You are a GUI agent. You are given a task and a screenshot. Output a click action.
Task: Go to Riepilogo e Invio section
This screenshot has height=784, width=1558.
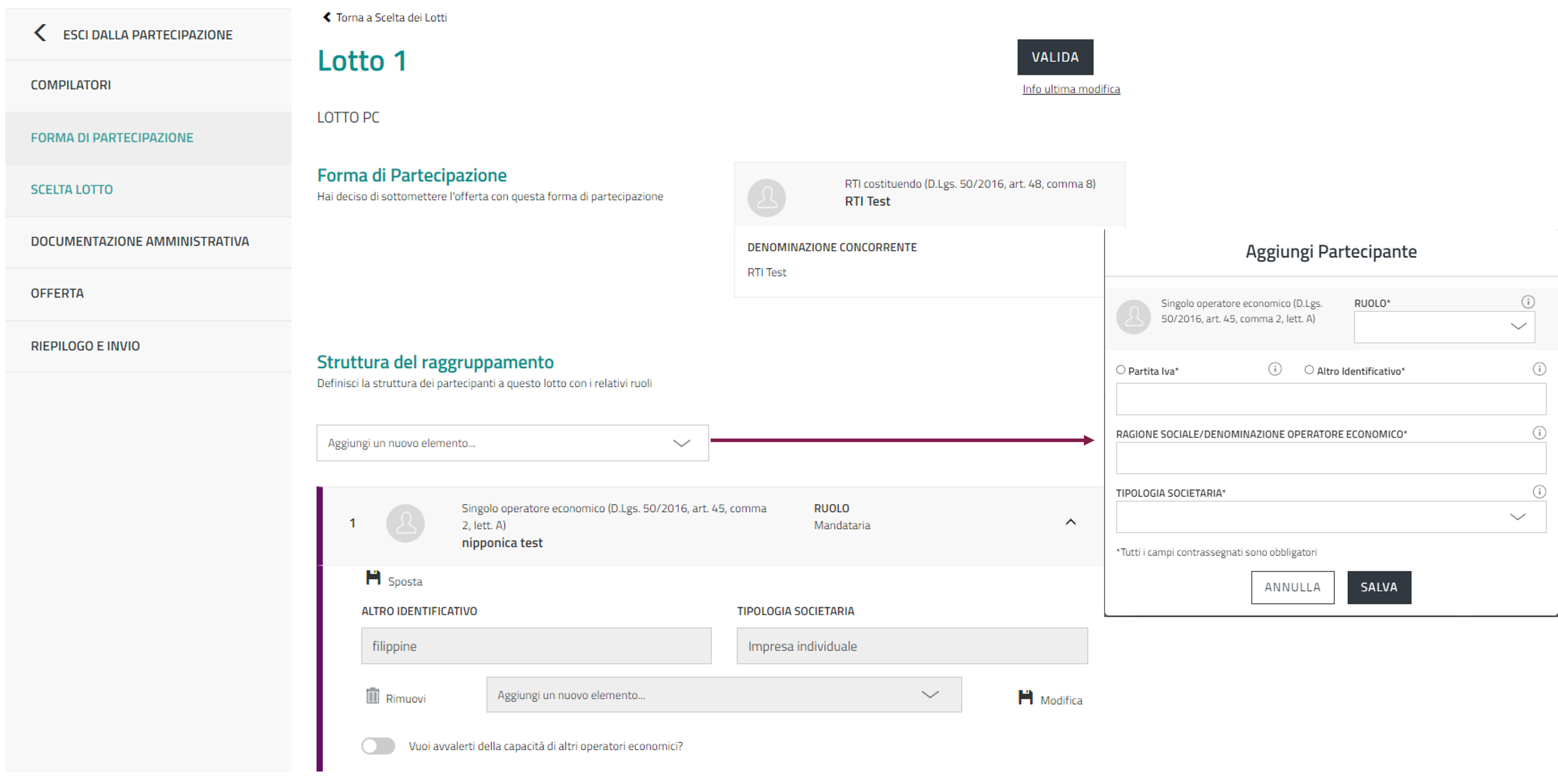click(x=85, y=346)
